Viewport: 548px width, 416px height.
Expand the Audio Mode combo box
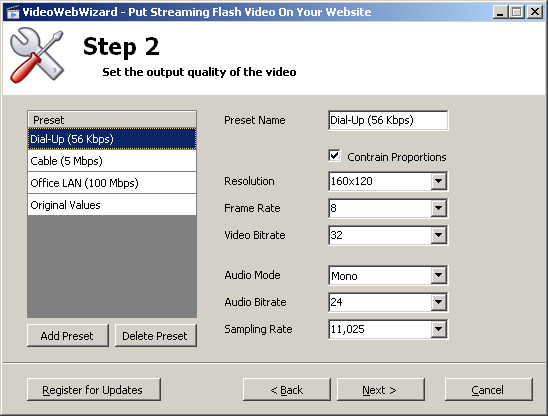point(438,275)
